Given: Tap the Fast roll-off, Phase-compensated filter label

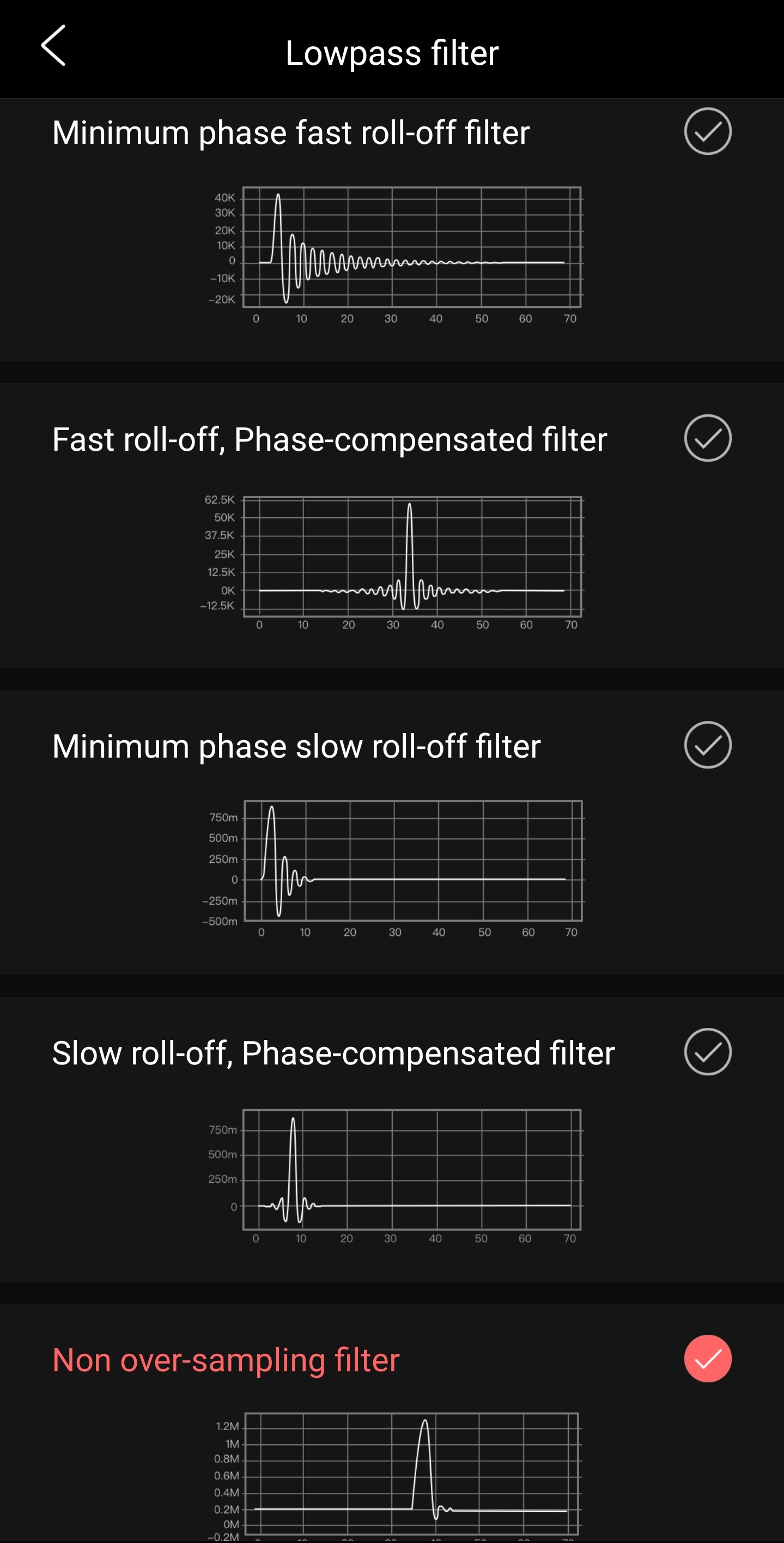Looking at the screenshot, I should [330, 439].
